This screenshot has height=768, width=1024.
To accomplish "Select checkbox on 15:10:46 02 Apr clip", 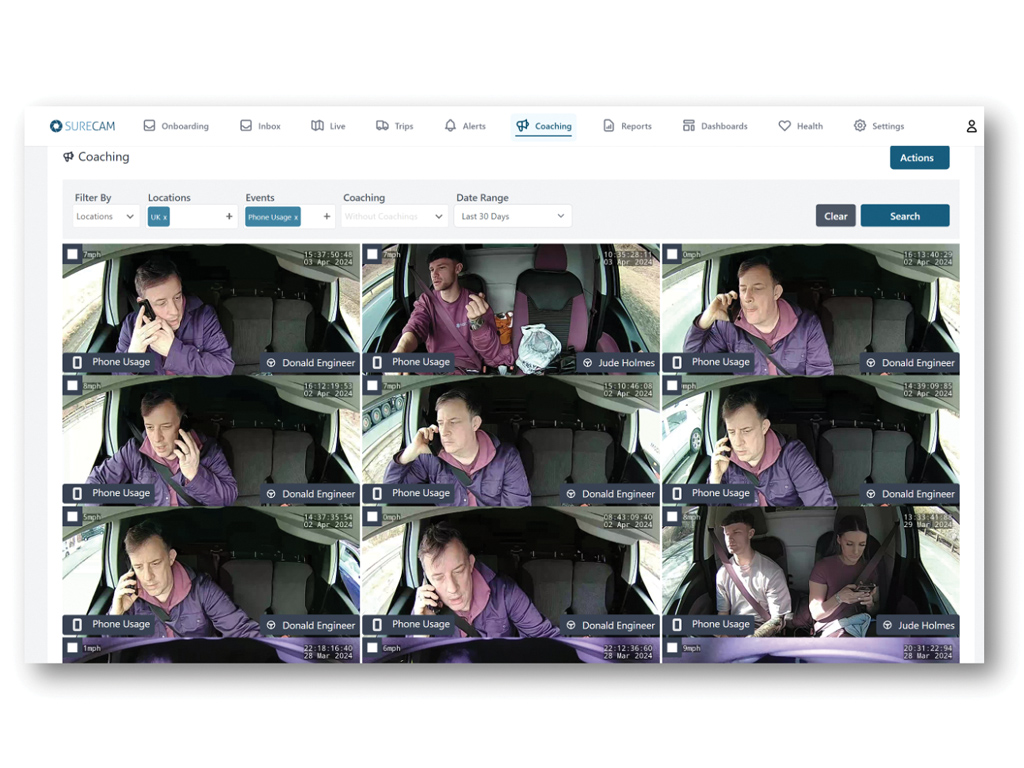I will pyautogui.click(x=372, y=385).
